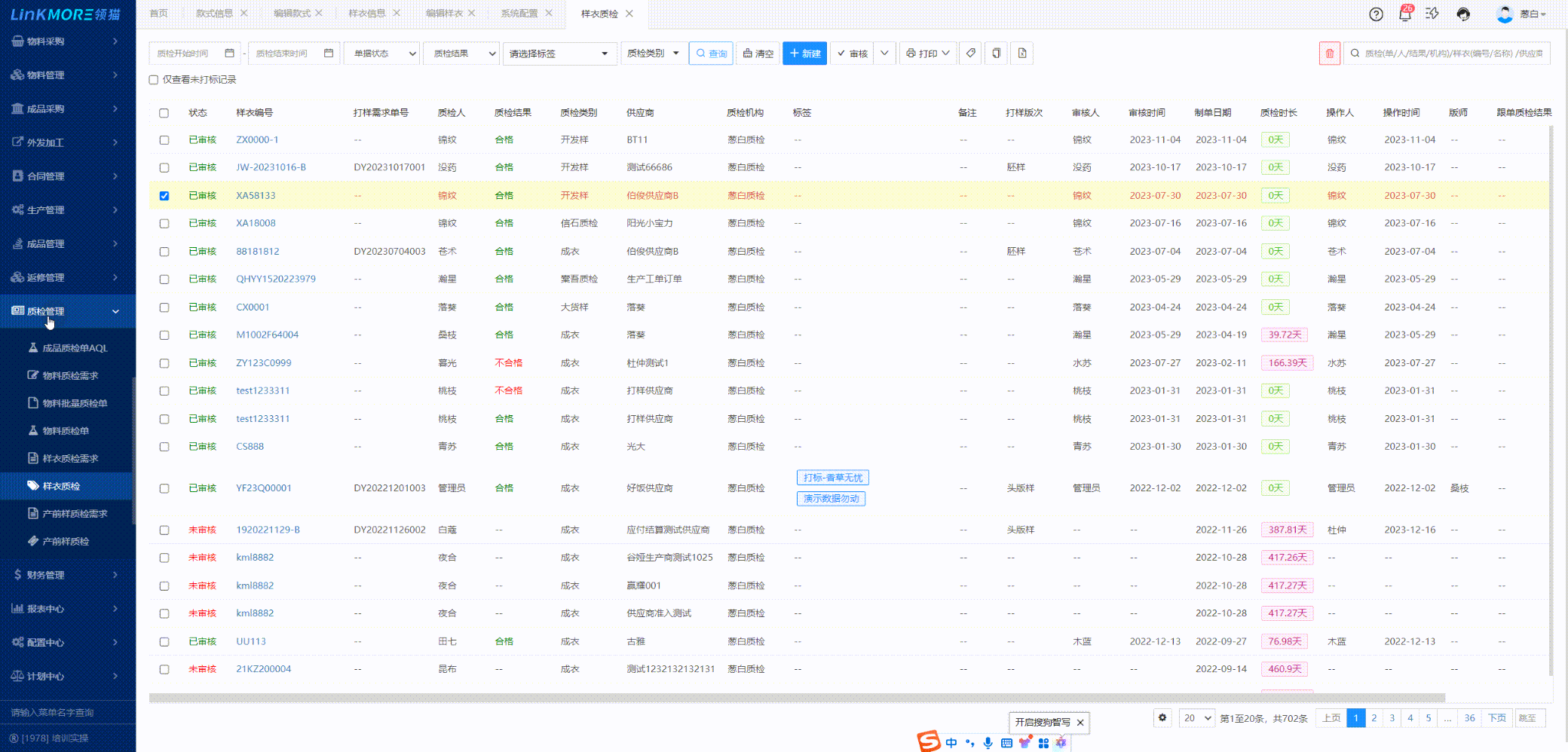Open the page size dropdown showing 20
This screenshot has width=1568, height=752.
point(1196,718)
